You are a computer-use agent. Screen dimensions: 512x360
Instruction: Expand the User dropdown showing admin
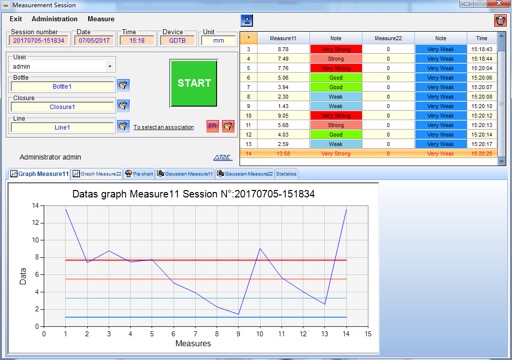110,67
